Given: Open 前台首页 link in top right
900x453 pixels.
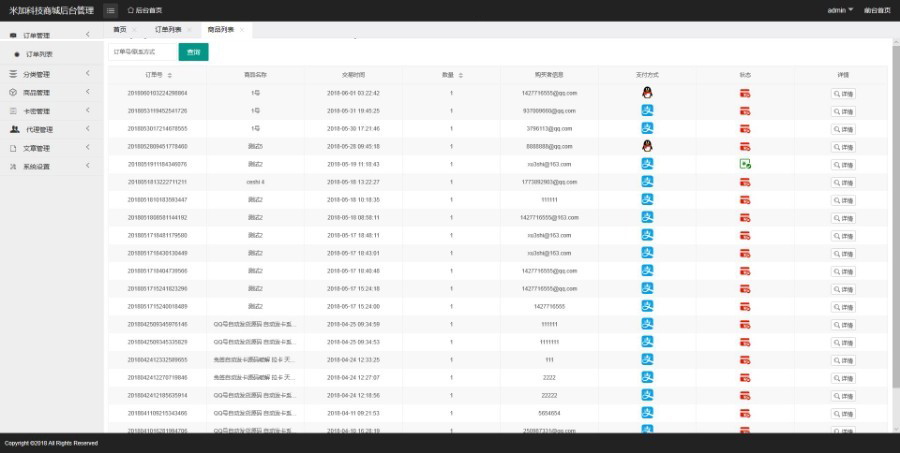Looking at the screenshot, I should (877, 10).
